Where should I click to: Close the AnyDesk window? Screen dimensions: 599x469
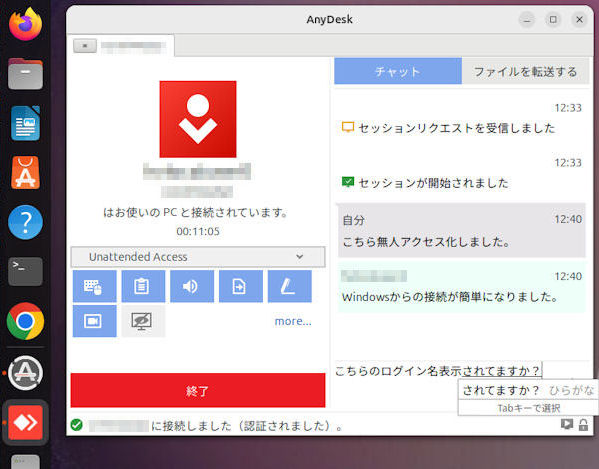click(580, 19)
